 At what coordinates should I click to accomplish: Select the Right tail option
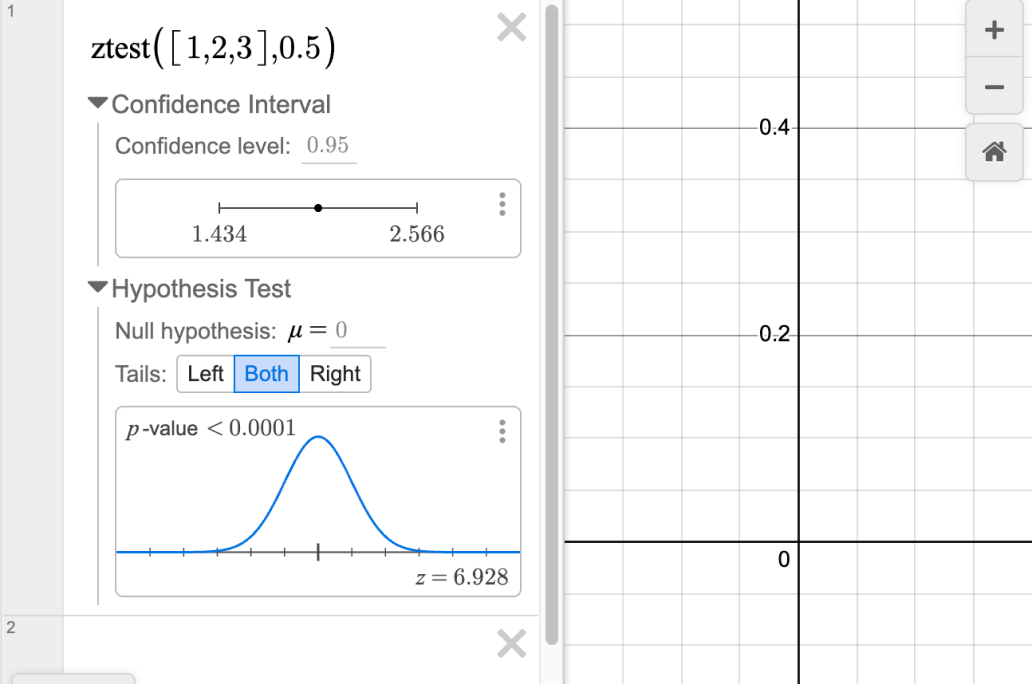click(x=335, y=374)
